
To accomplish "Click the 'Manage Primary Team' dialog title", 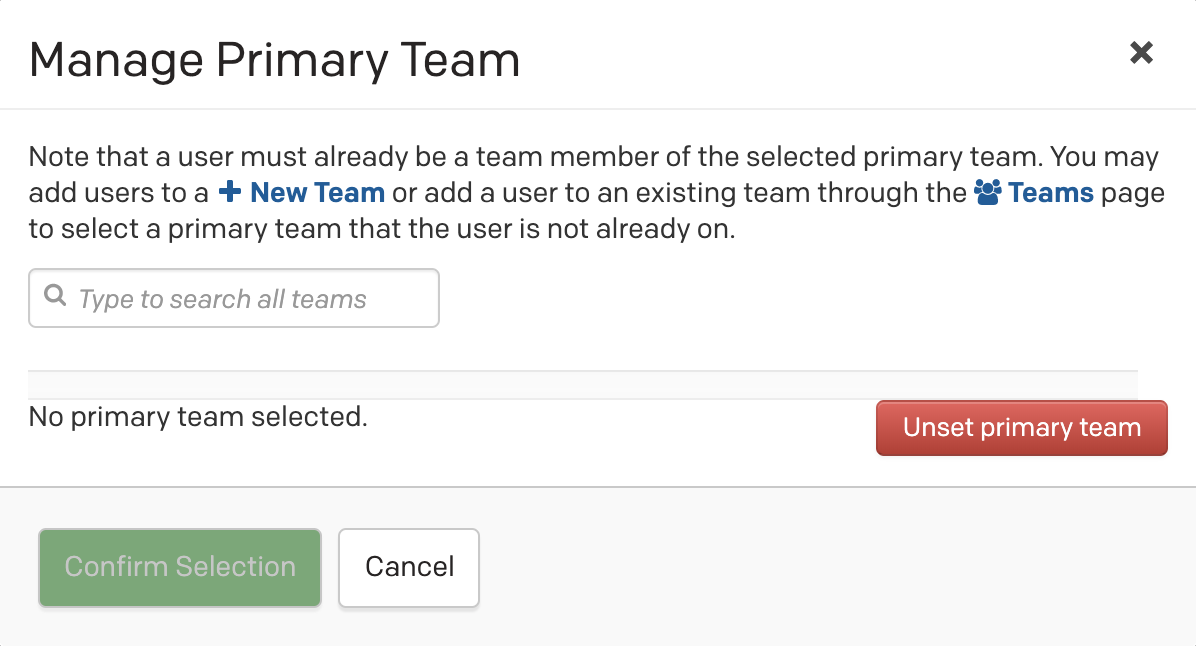I will pos(275,61).
